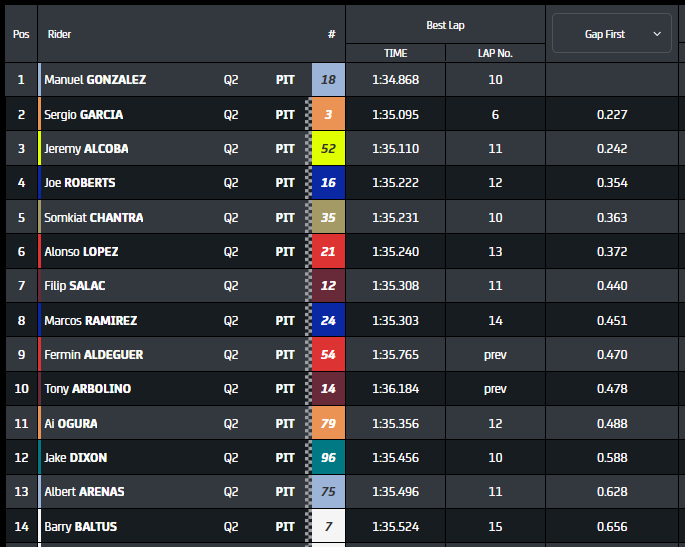Click Alonso Lopez's red number 21 badge
The image size is (685, 547).
point(328,252)
